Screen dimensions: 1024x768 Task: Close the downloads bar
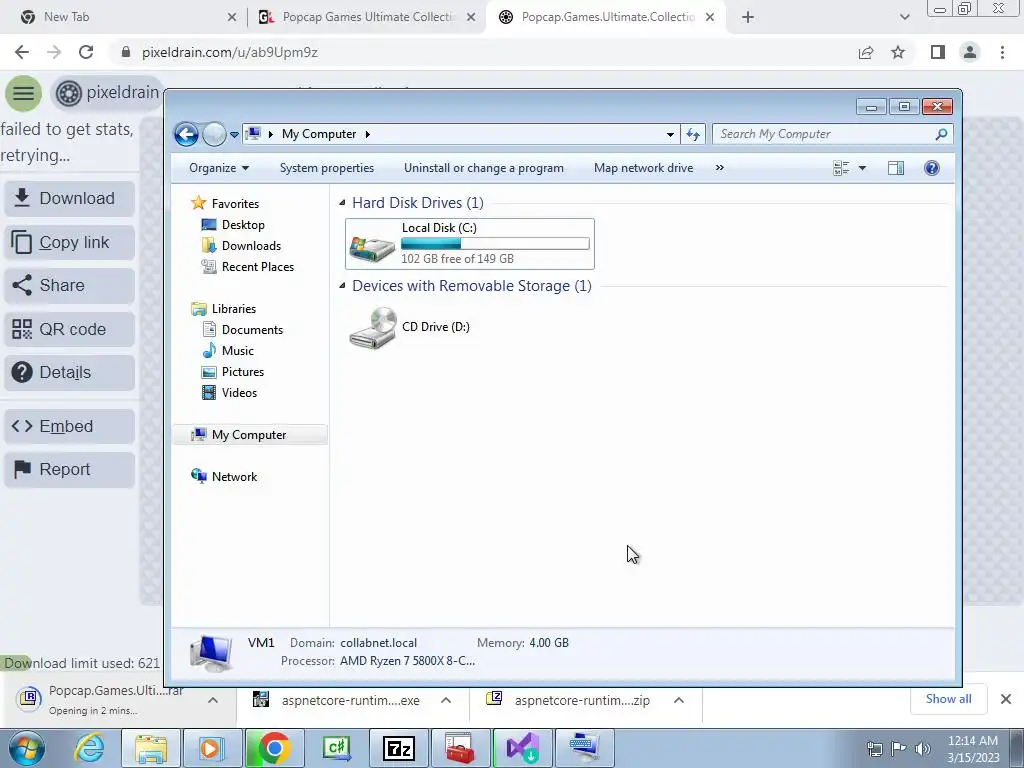tap(1006, 699)
